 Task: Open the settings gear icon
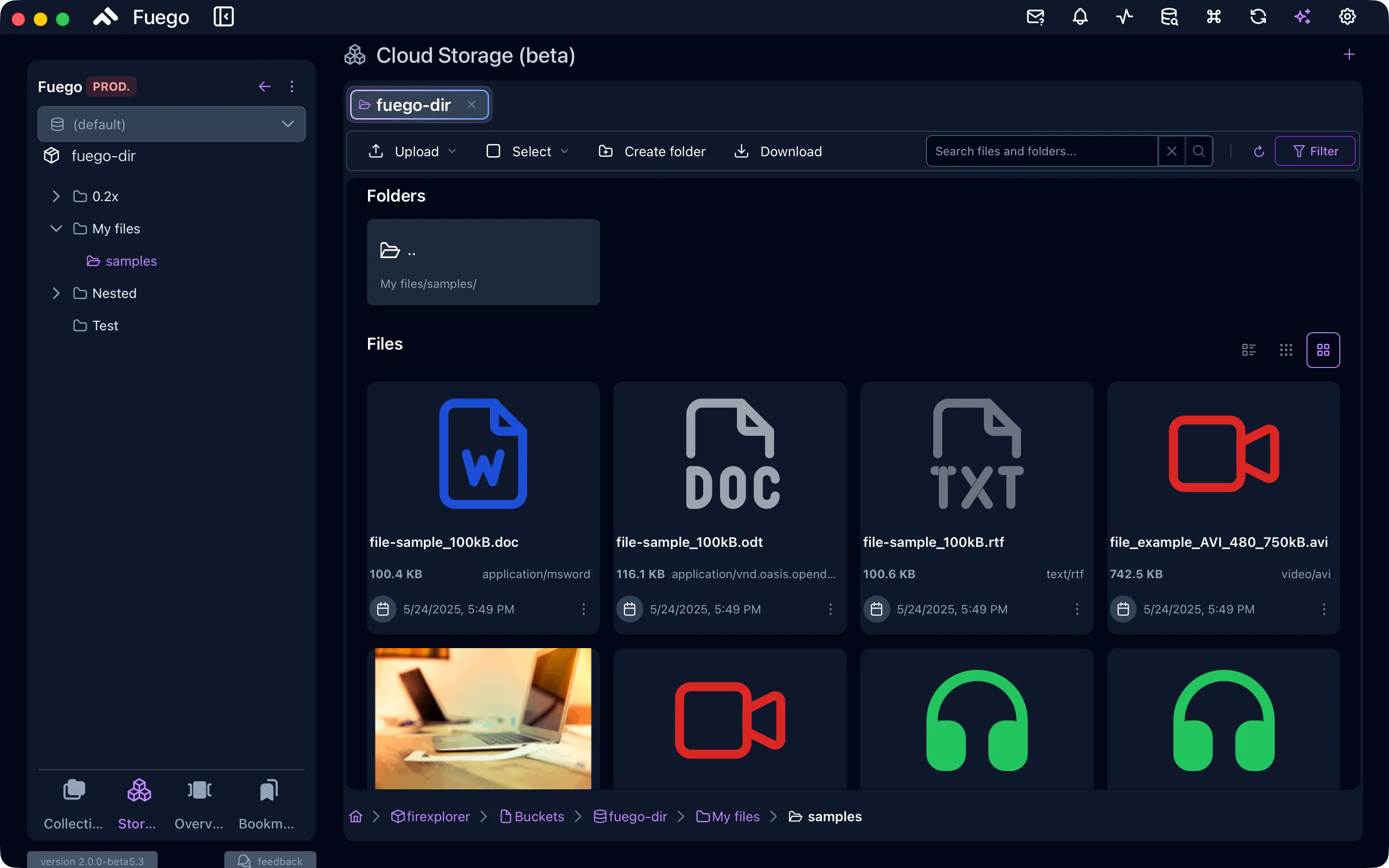pyautogui.click(x=1347, y=17)
